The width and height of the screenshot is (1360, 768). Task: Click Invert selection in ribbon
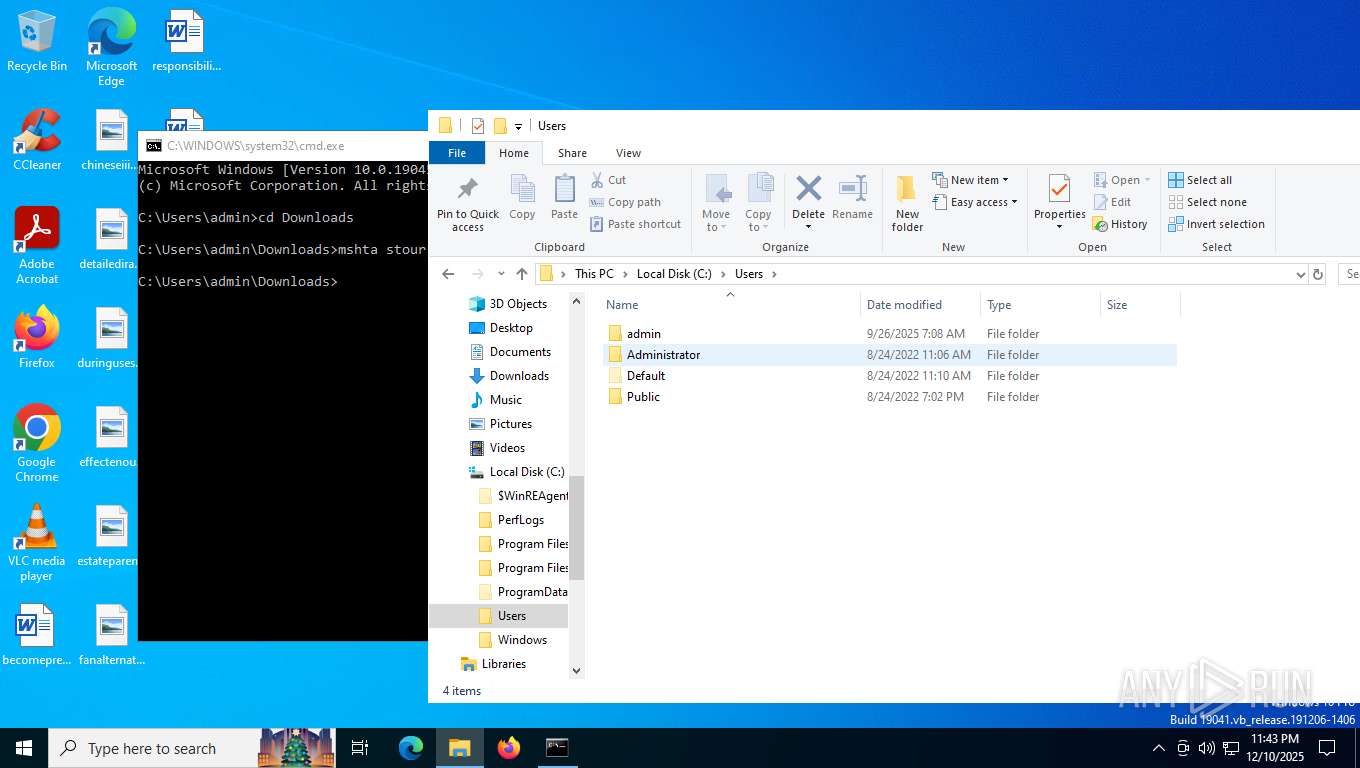[x=1216, y=224]
